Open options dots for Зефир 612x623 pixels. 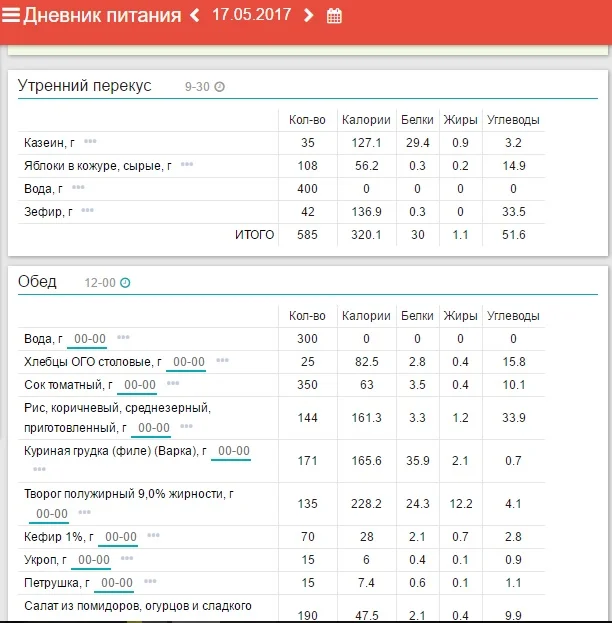pyautogui.click(x=87, y=210)
